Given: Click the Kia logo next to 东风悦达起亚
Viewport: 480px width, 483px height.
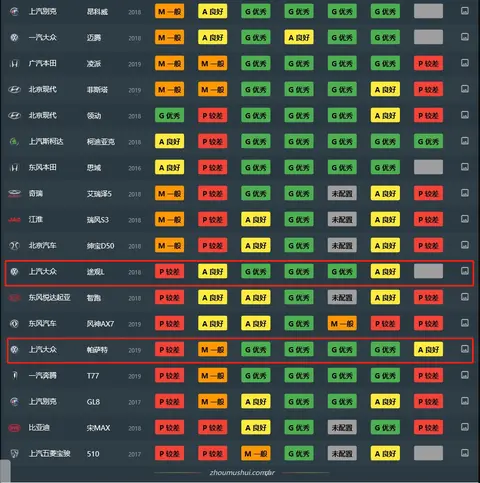Looking at the screenshot, I should click(x=14, y=298).
